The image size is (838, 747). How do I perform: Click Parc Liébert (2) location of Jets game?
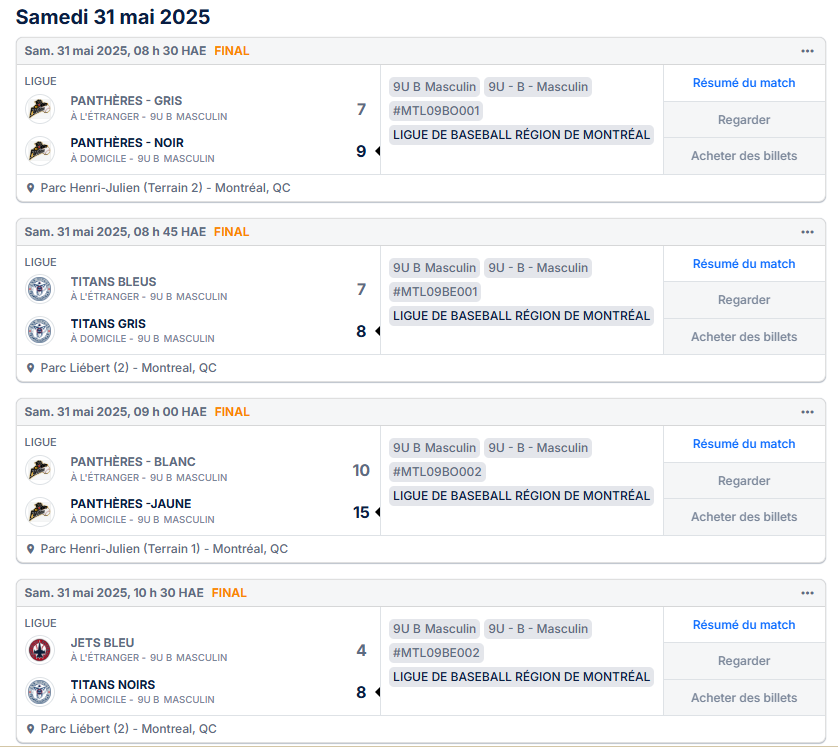click(129, 729)
